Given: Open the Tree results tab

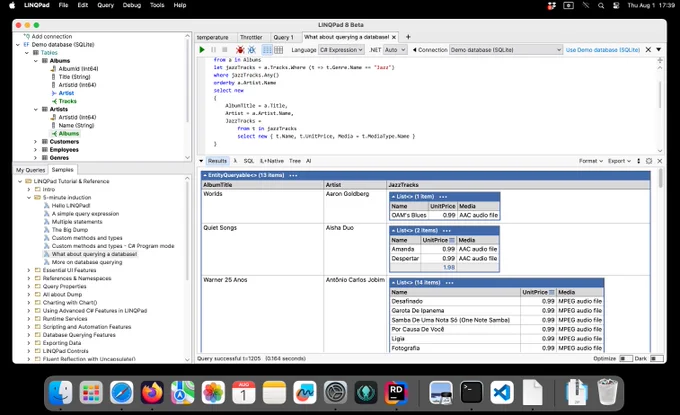Looking at the screenshot, I should [x=295, y=161].
